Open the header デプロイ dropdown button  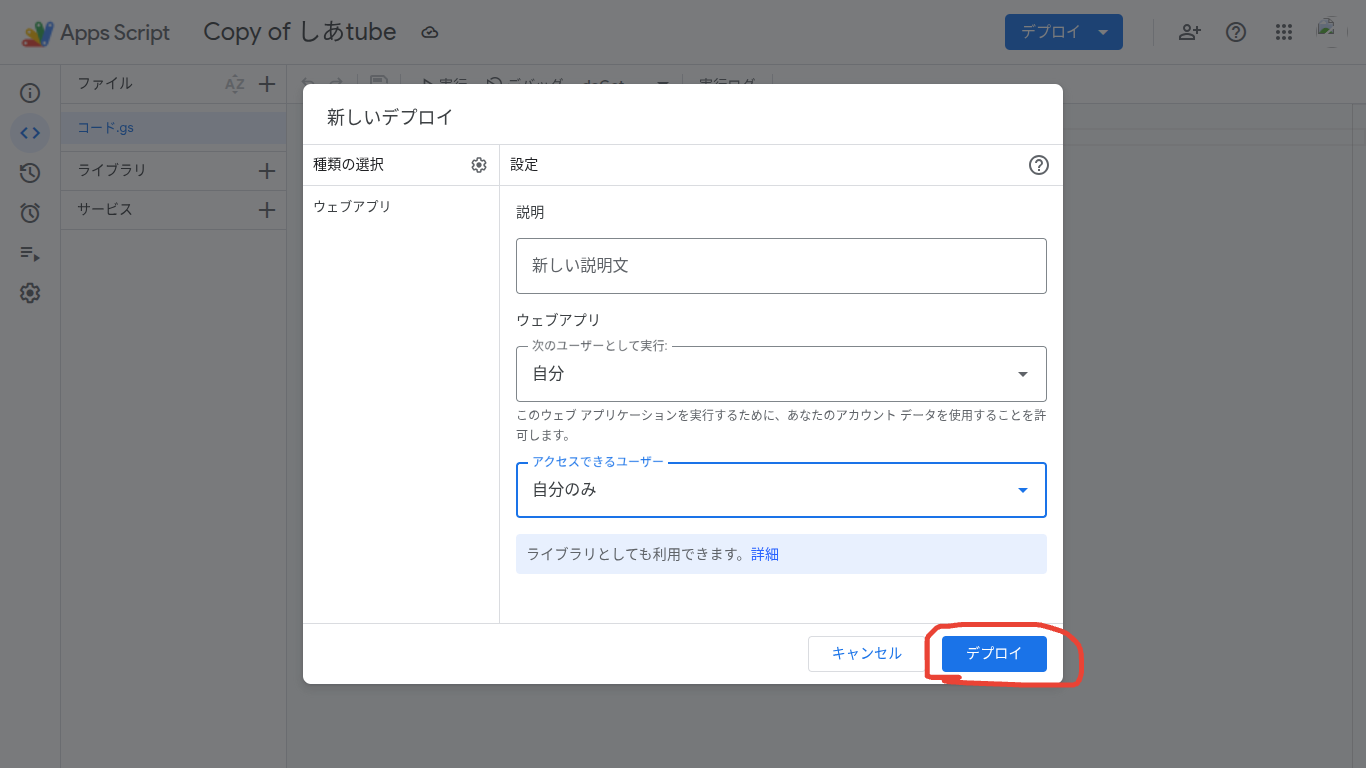pyautogui.click(x=1064, y=32)
